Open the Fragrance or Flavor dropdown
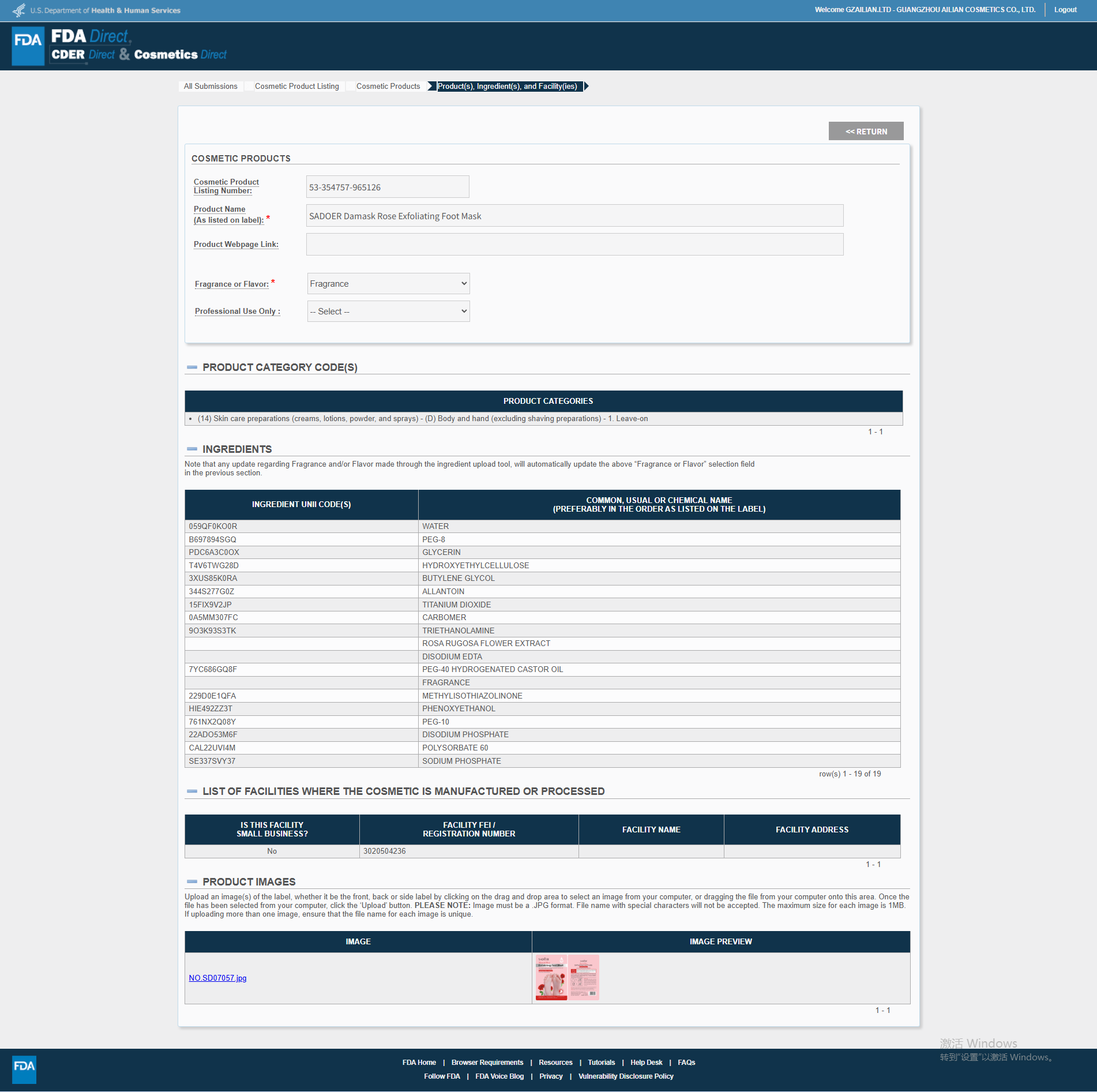Screen dimensions: 1097x1092 388,284
